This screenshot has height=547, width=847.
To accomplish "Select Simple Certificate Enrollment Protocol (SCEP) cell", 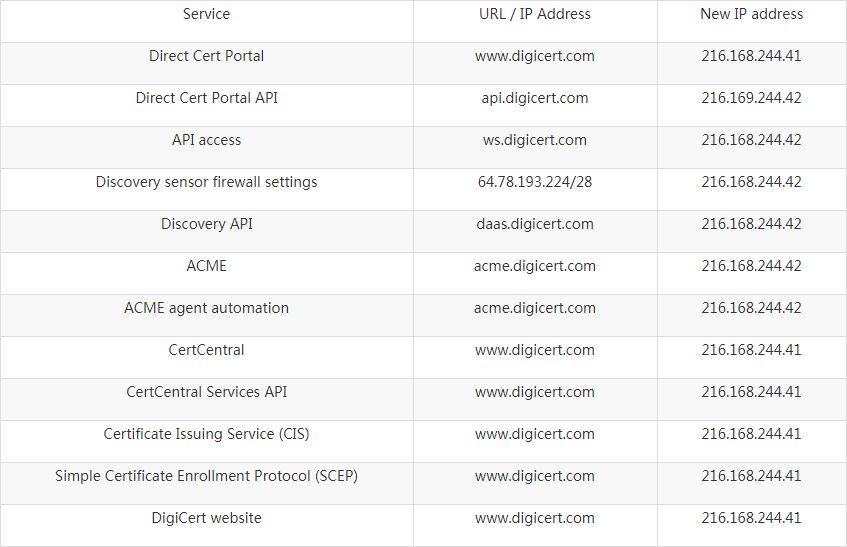I will coord(206,476).
